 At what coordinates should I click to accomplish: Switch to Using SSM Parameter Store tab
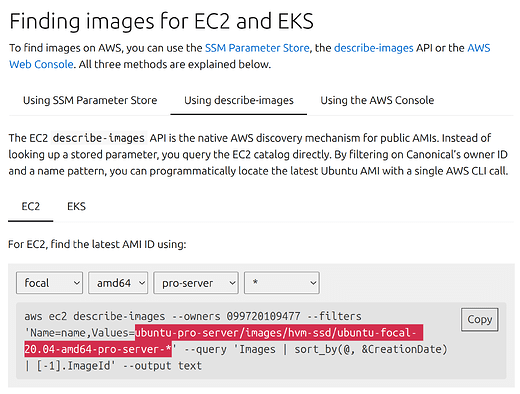coord(90,100)
